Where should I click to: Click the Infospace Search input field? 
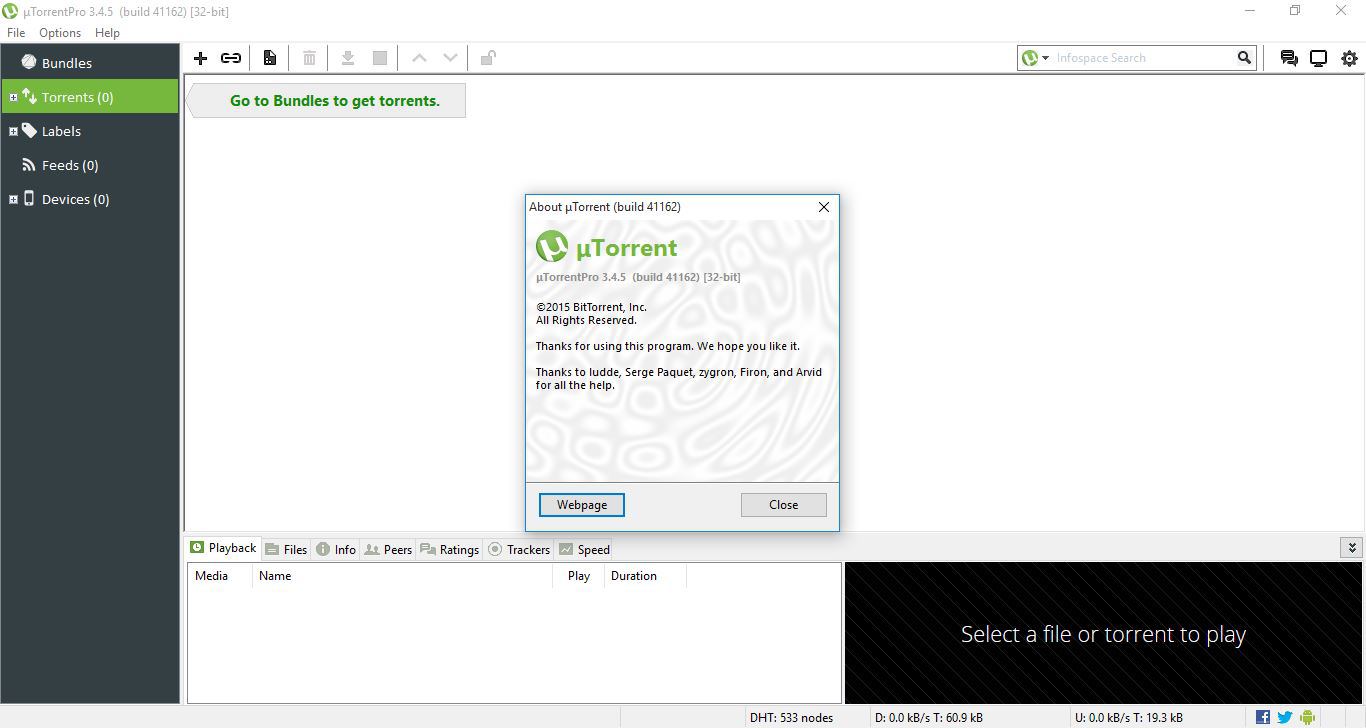click(x=1143, y=58)
